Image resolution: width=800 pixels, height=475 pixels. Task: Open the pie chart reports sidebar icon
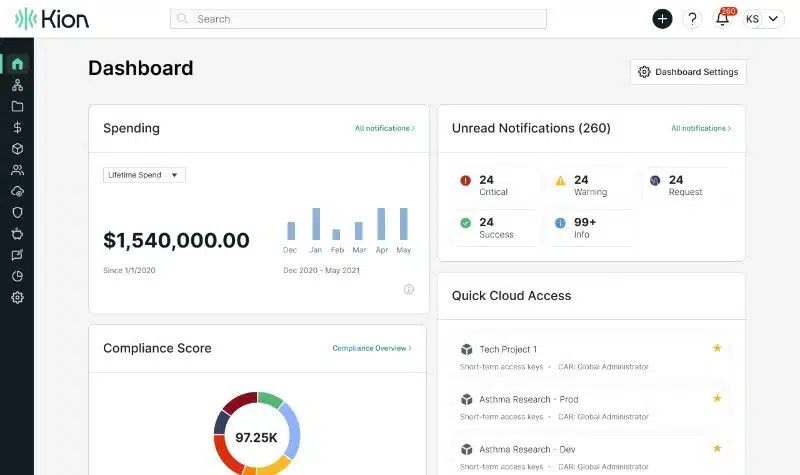click(x=17, y=277)
